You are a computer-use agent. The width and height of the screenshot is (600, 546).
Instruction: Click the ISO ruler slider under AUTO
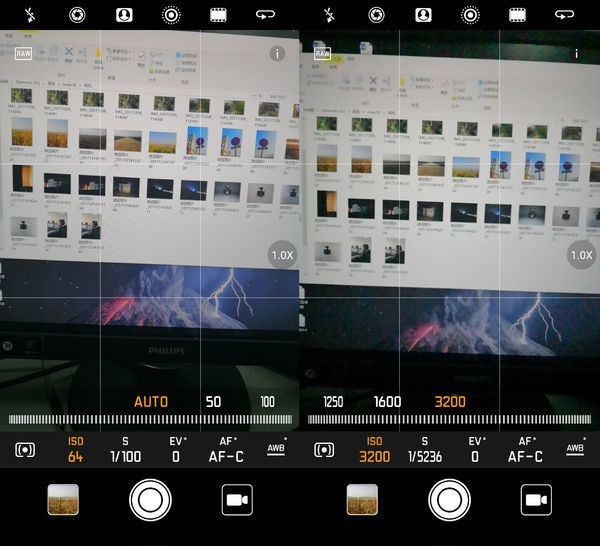150,419
